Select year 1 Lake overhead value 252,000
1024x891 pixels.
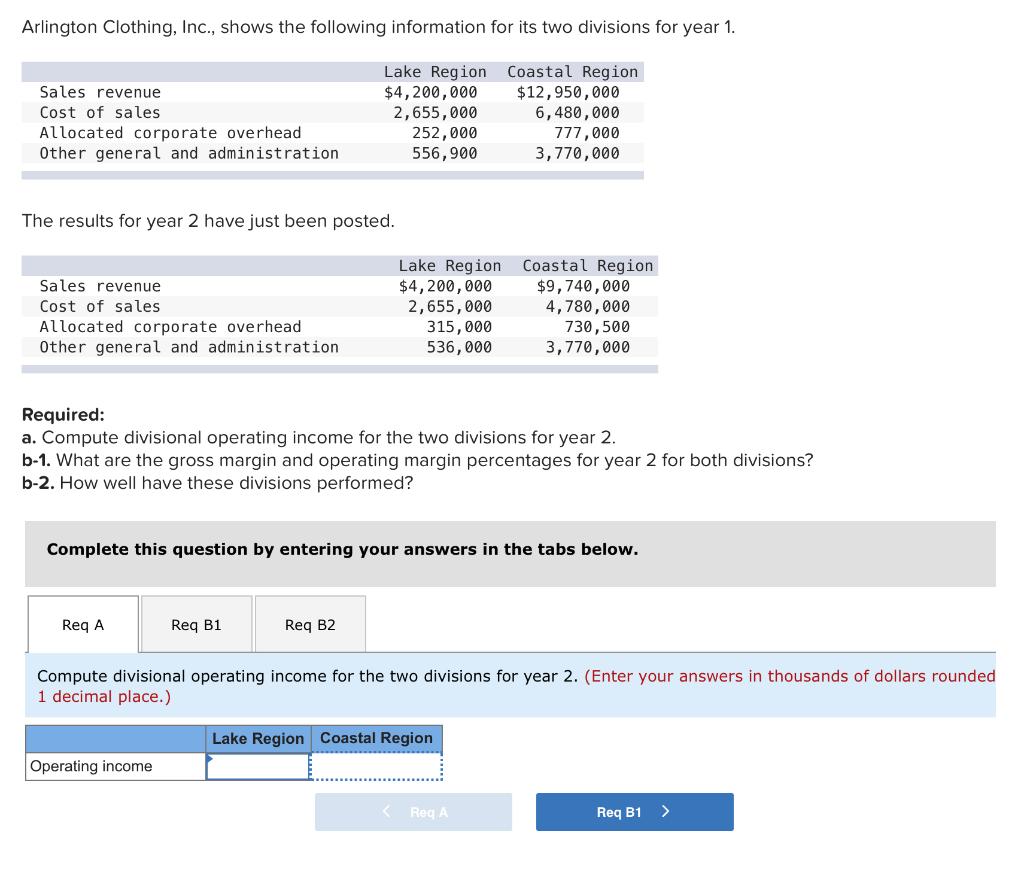(x=444, y=133)
